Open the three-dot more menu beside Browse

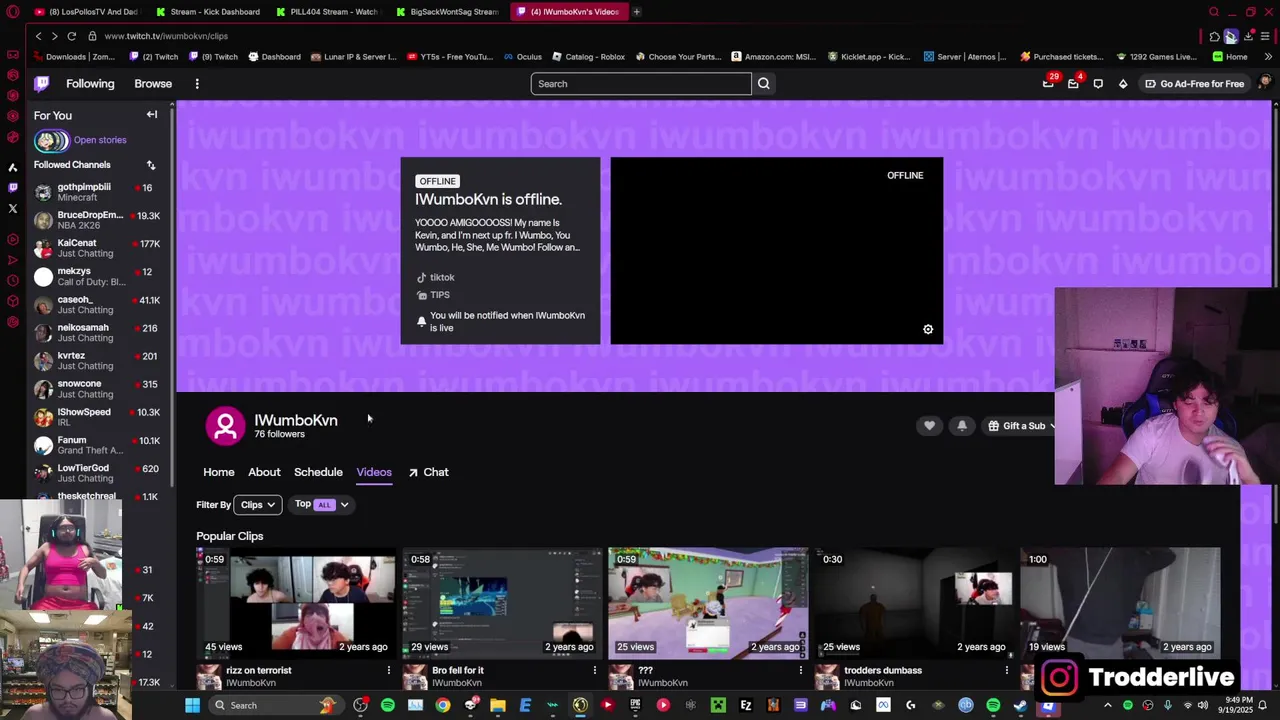coord(197,84)
